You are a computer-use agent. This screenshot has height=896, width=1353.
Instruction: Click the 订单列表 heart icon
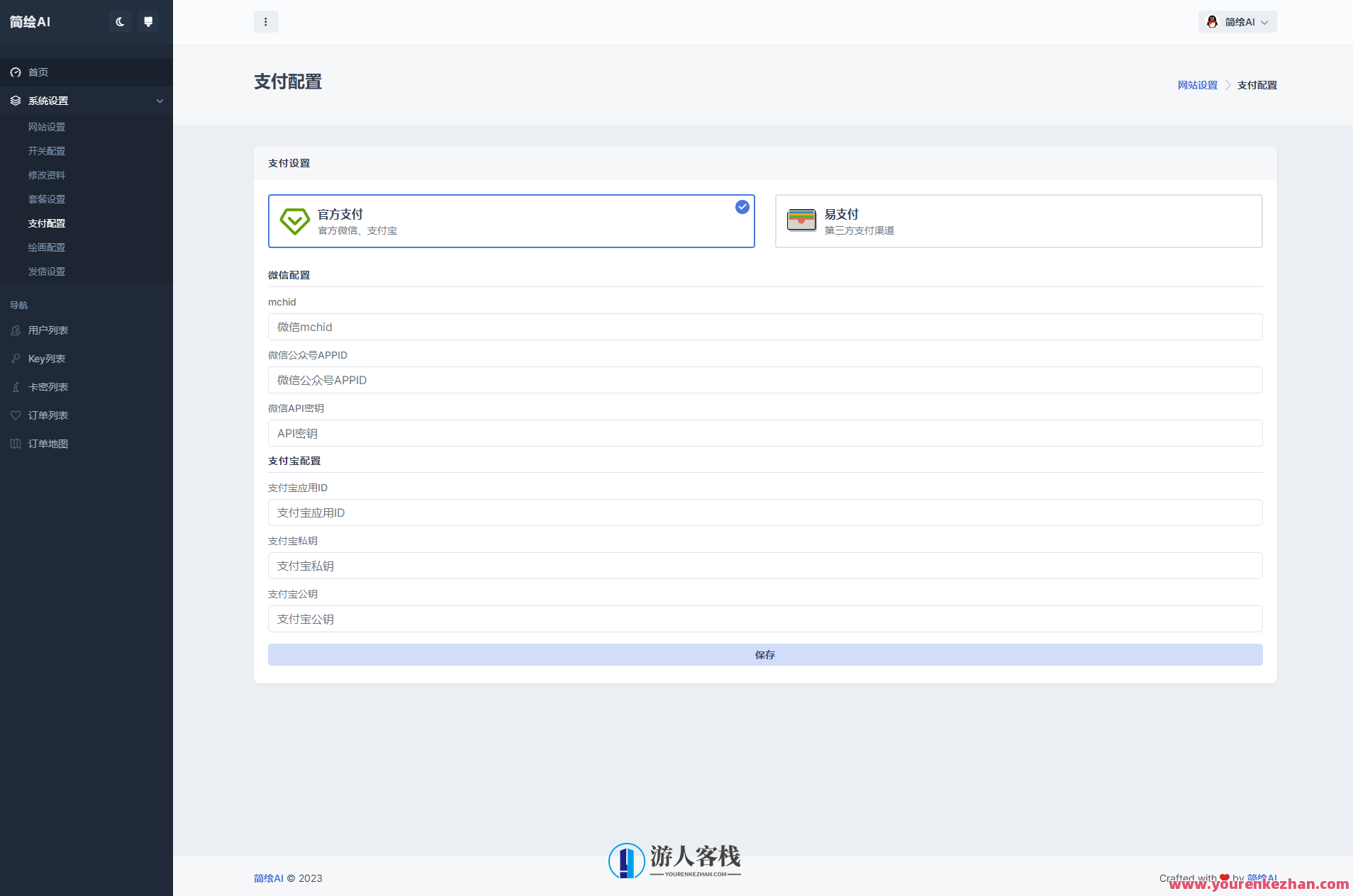[x=16, y=415]
